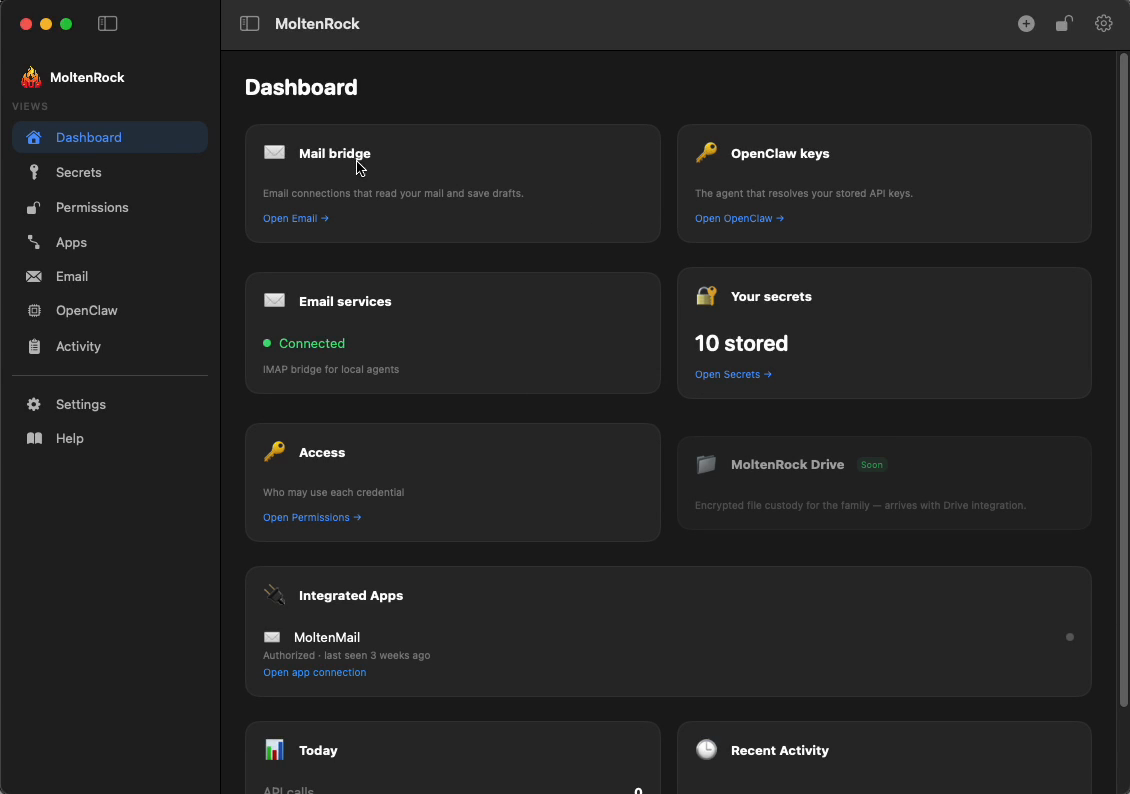Viewport: 1130px width, 794px height.
Task: Open the Apps sidebar view
Action: click(110, 242)
